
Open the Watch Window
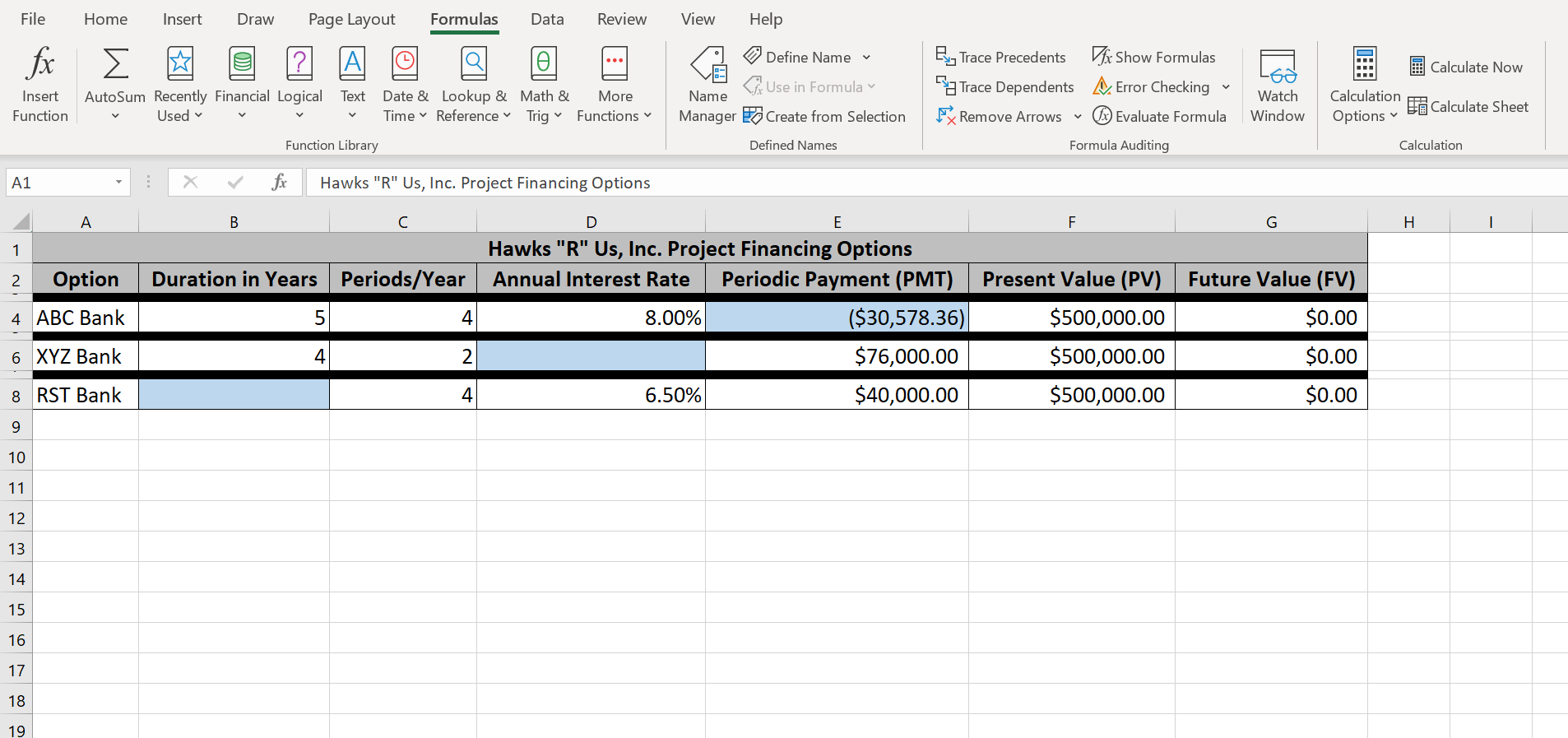pyautogui.click(x=1277, y=84)
